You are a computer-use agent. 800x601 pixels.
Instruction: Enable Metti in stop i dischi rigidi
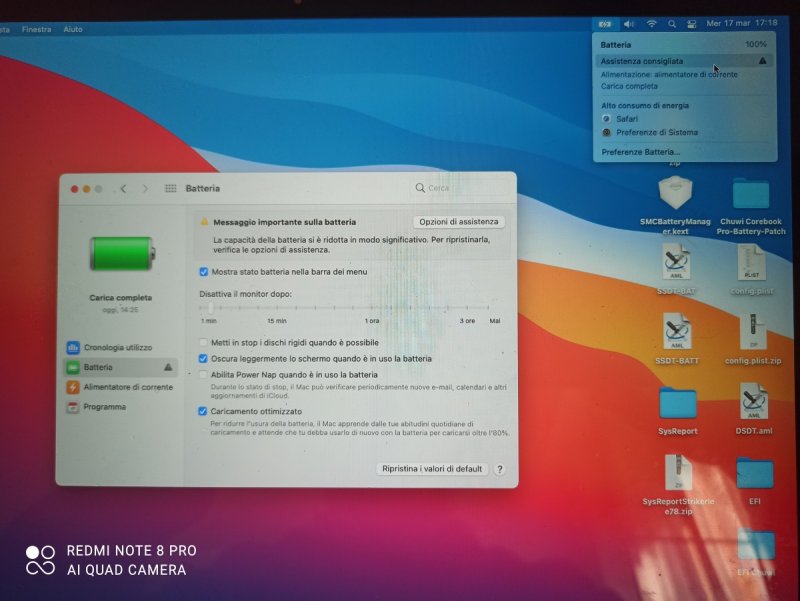[203, 342]
